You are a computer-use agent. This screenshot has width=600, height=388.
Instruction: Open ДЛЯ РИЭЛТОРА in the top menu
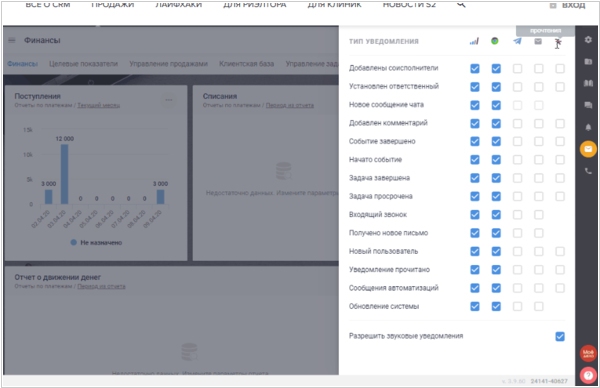pyautogui.click(x=255, y=5)
